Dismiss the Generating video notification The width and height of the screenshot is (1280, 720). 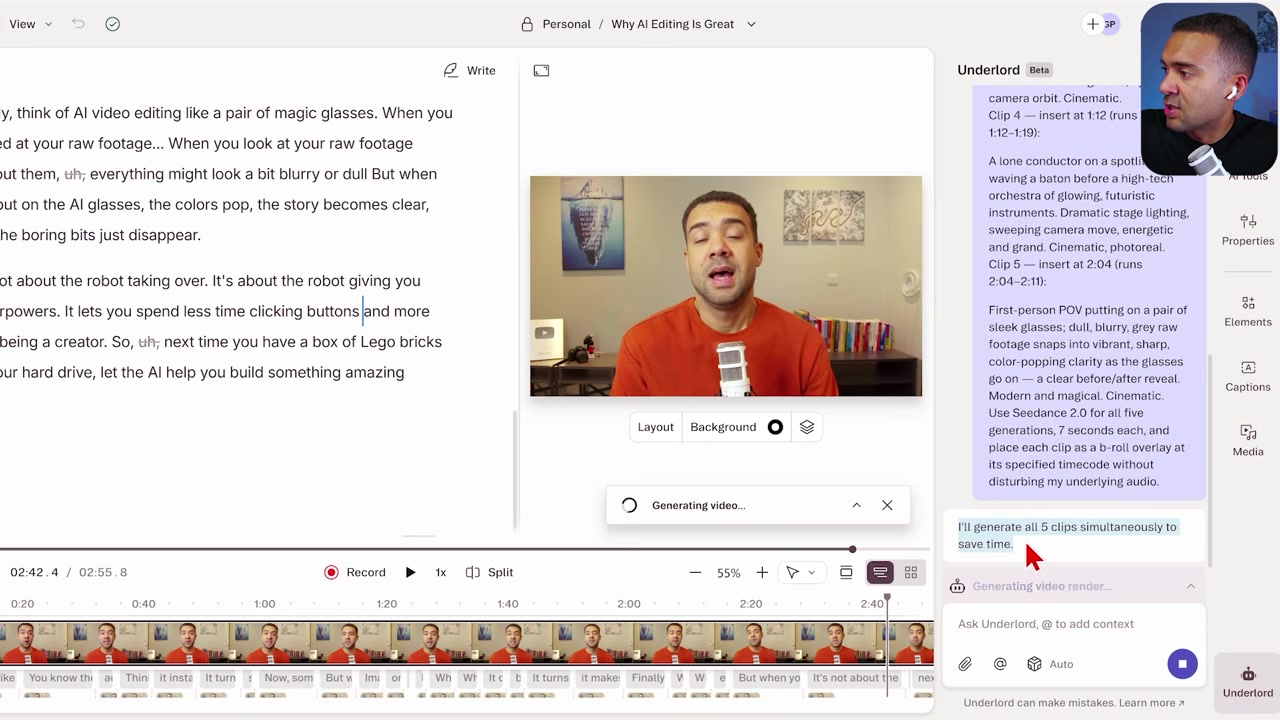tap(887, 505)
